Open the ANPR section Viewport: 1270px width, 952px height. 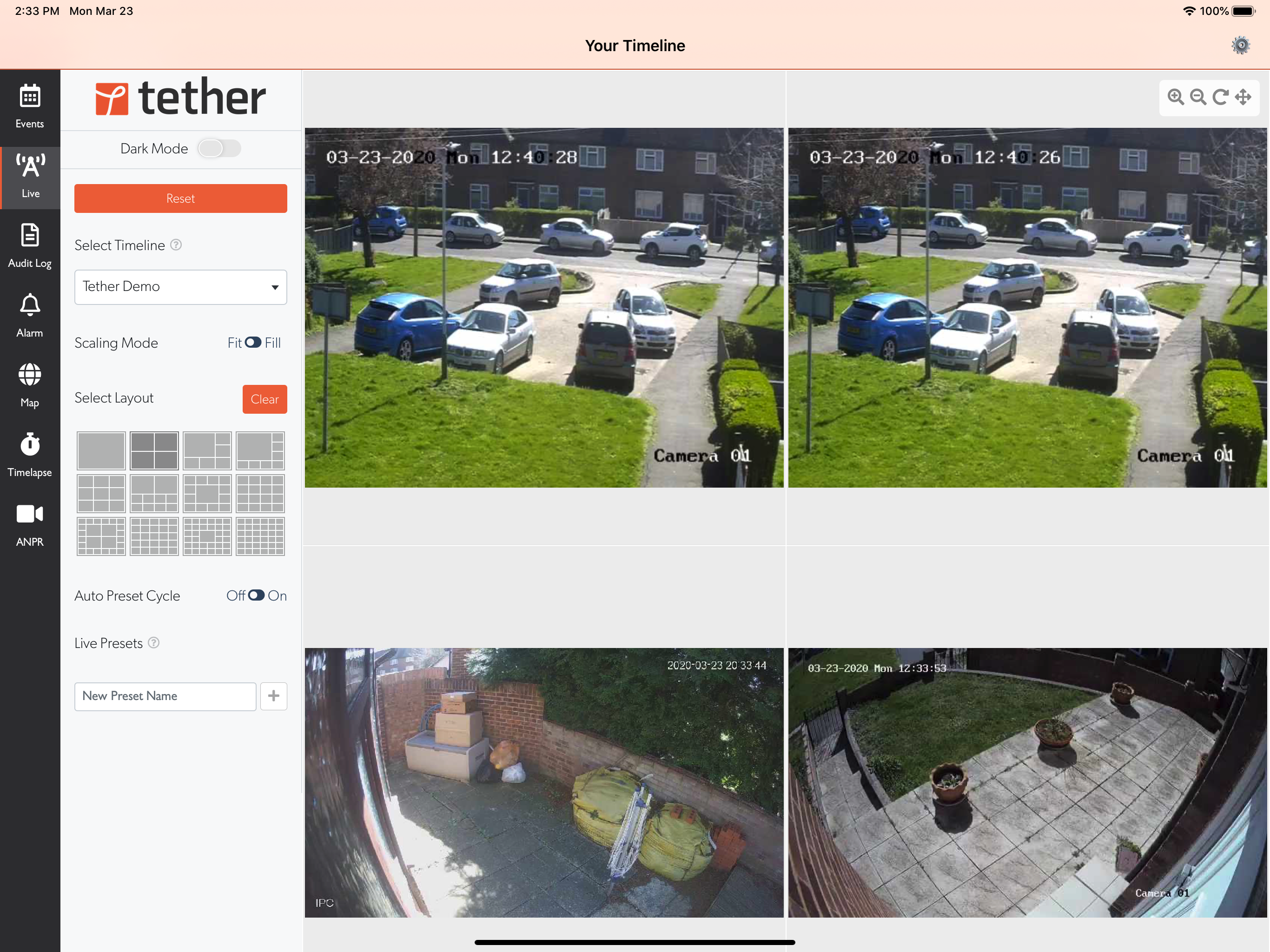[30, 525]
